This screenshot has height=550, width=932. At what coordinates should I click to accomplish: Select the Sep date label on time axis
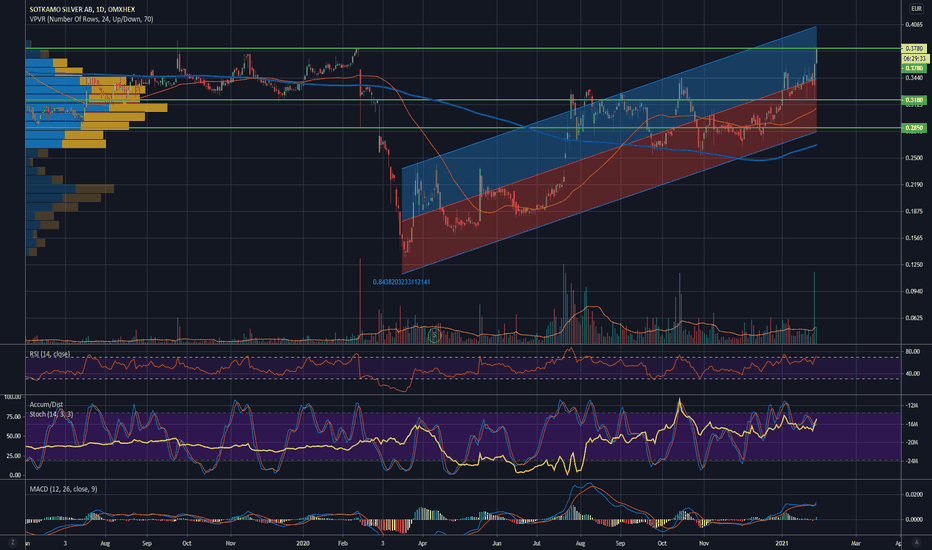tap(147, 543)
